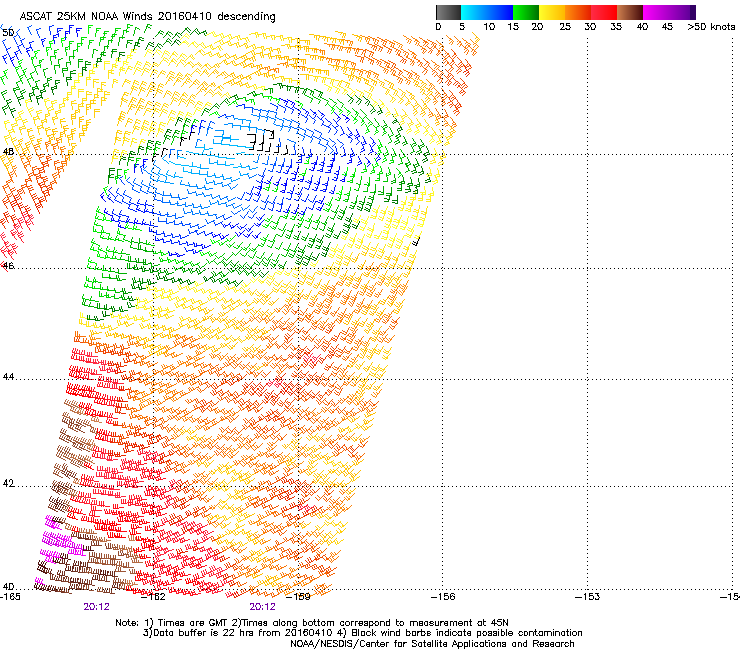The height and width of the screenshot is (650, 740).
Task: Click the longitude axis label '-165'
Action: point(10,597)
